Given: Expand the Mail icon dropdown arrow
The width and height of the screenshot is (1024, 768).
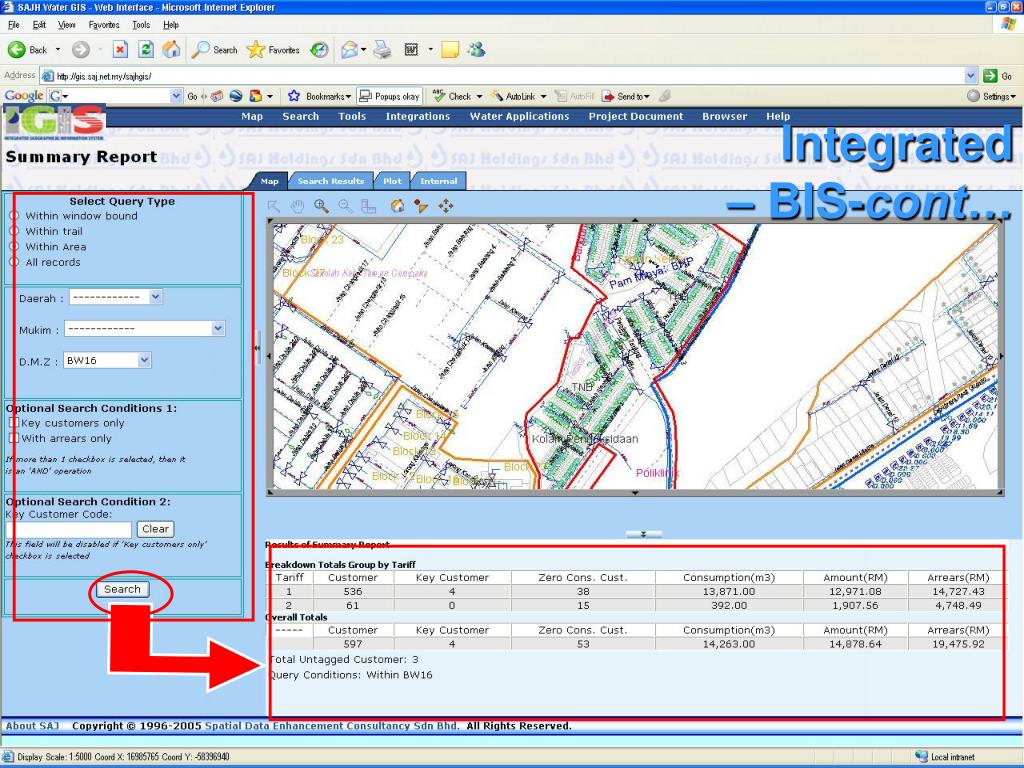Looking at the screenshot, I should click(x=364, y=50).
